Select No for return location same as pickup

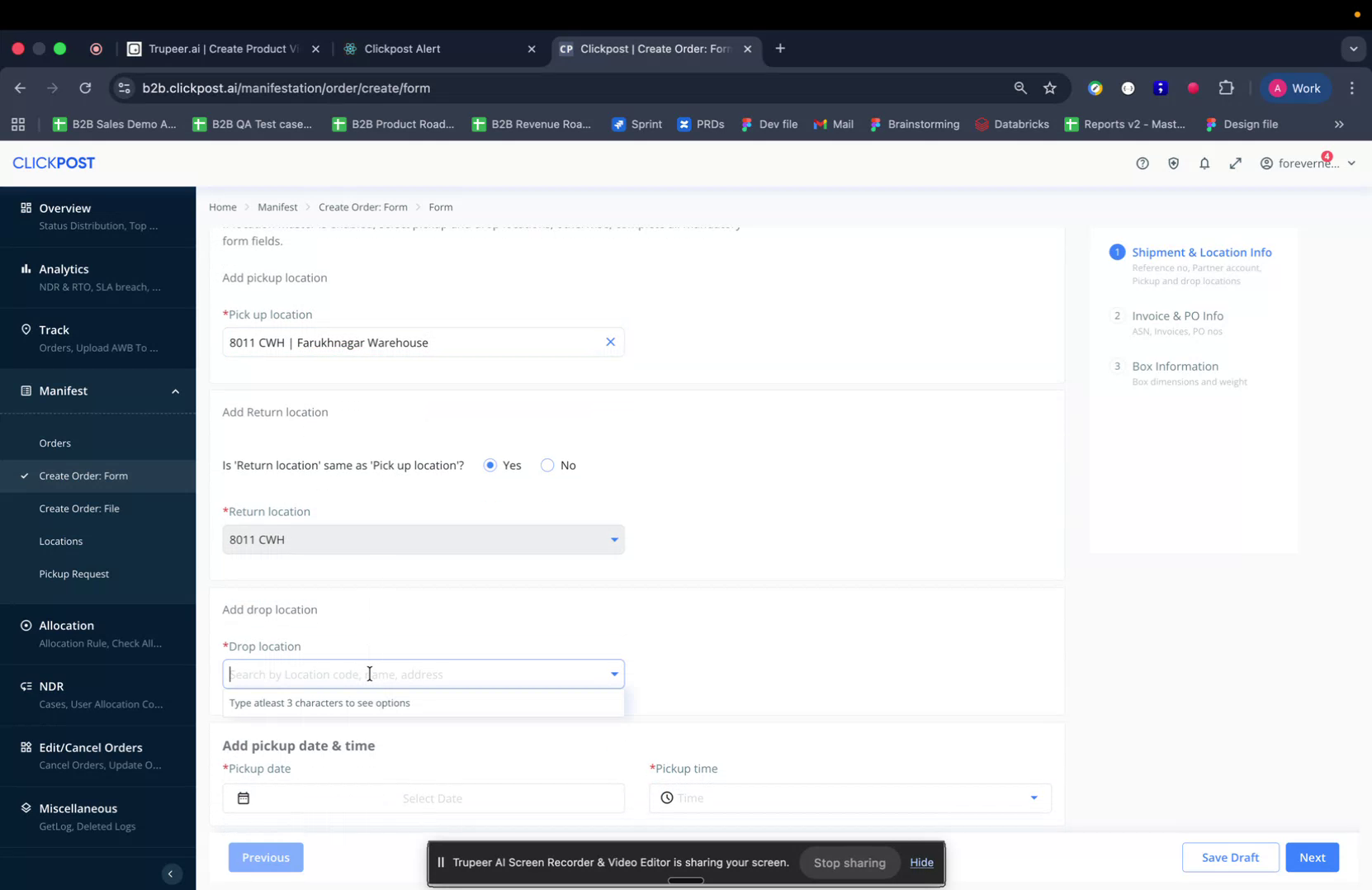(x=546, y=465)
